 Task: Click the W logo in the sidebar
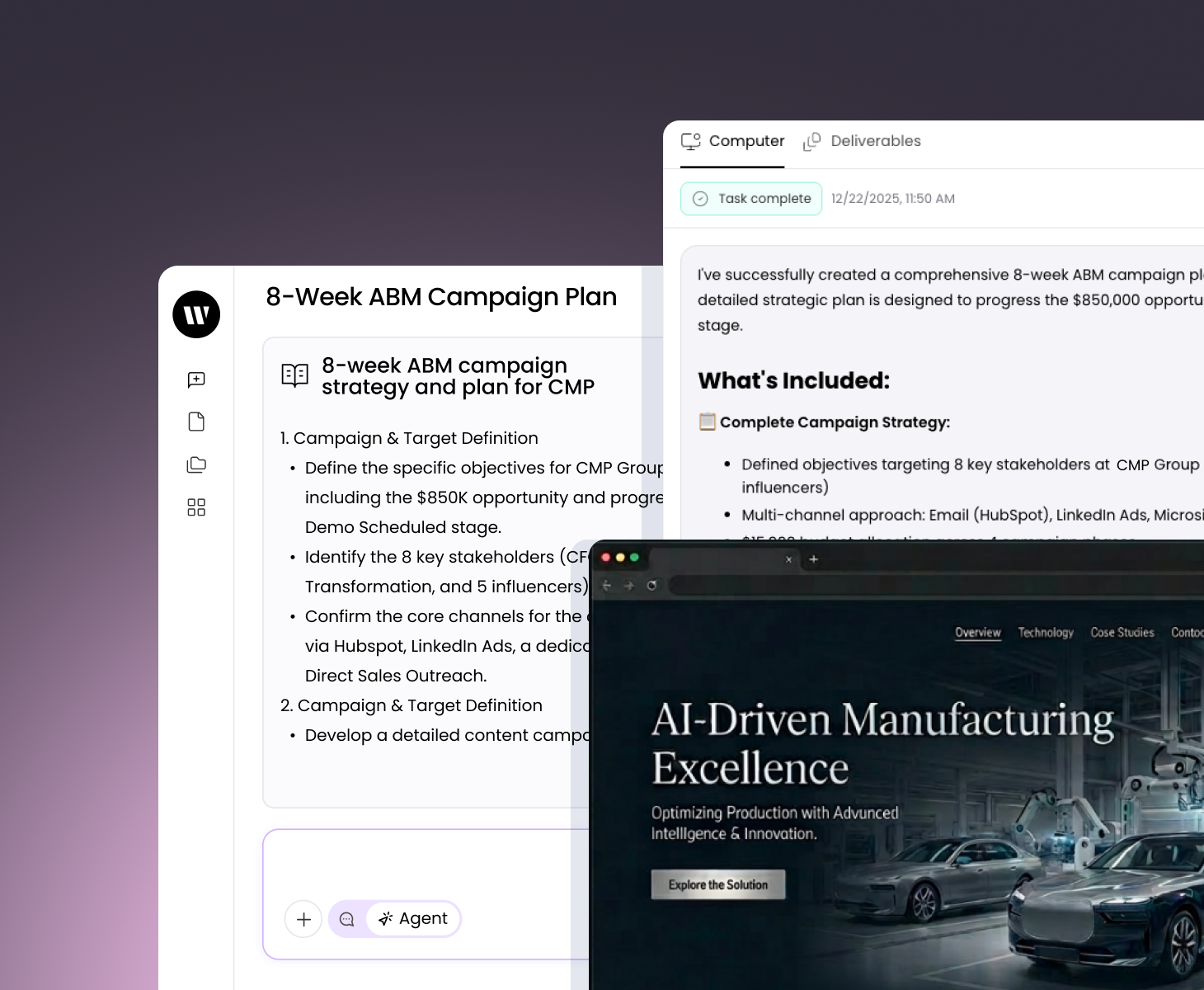pos(196,314)
